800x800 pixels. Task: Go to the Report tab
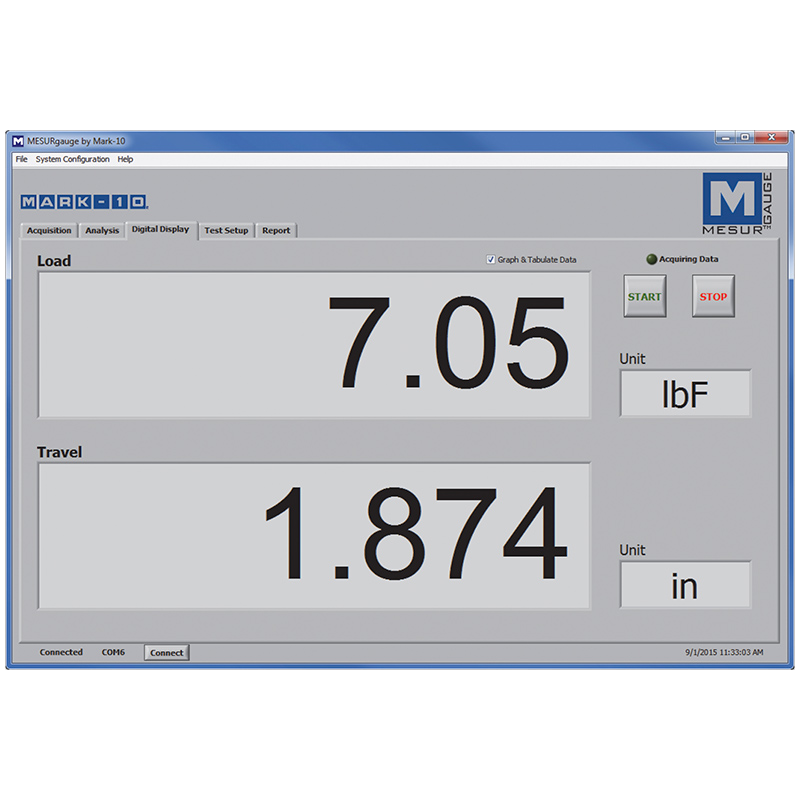(x=276, y=231)
